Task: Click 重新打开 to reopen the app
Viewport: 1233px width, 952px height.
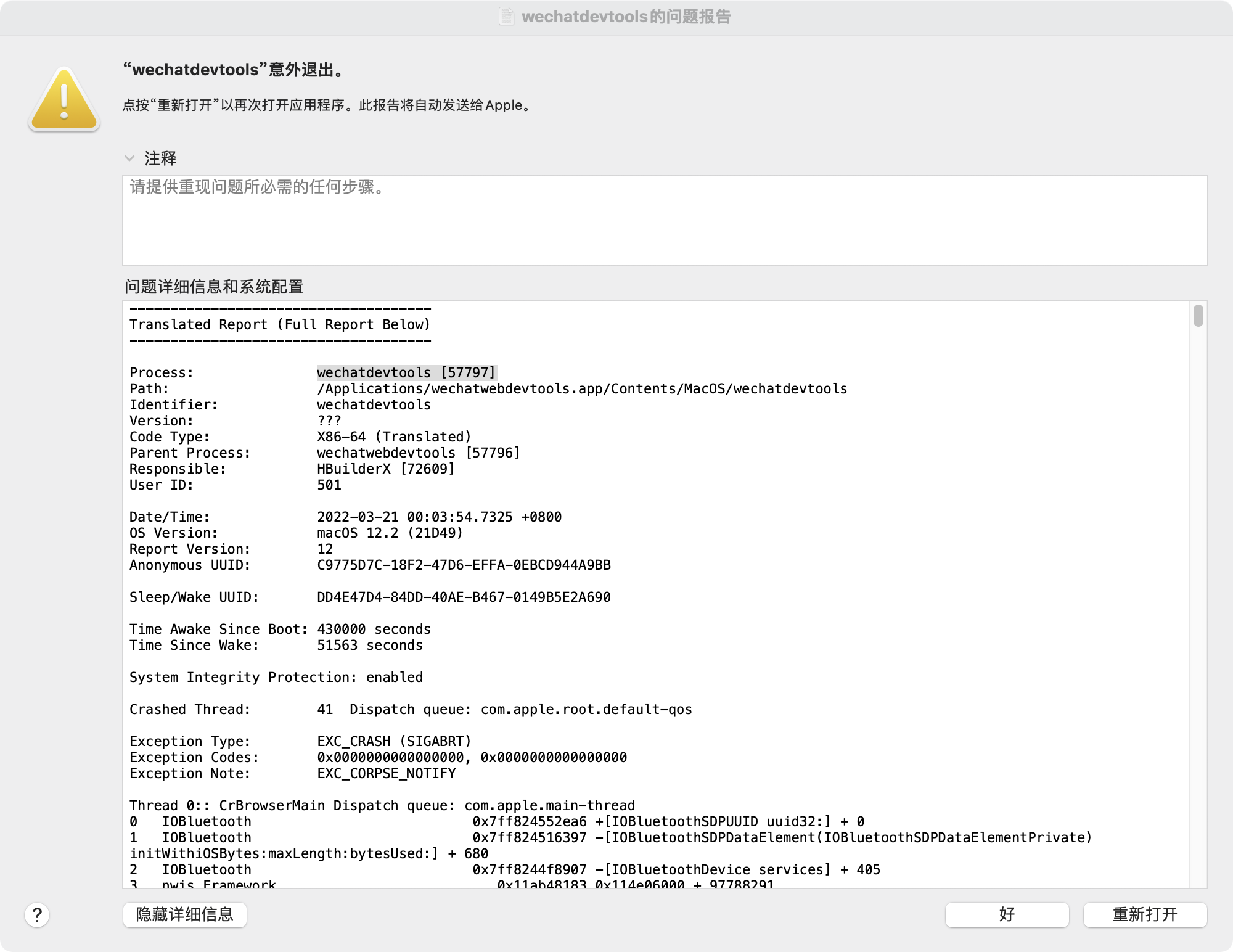Action: 1145,914
